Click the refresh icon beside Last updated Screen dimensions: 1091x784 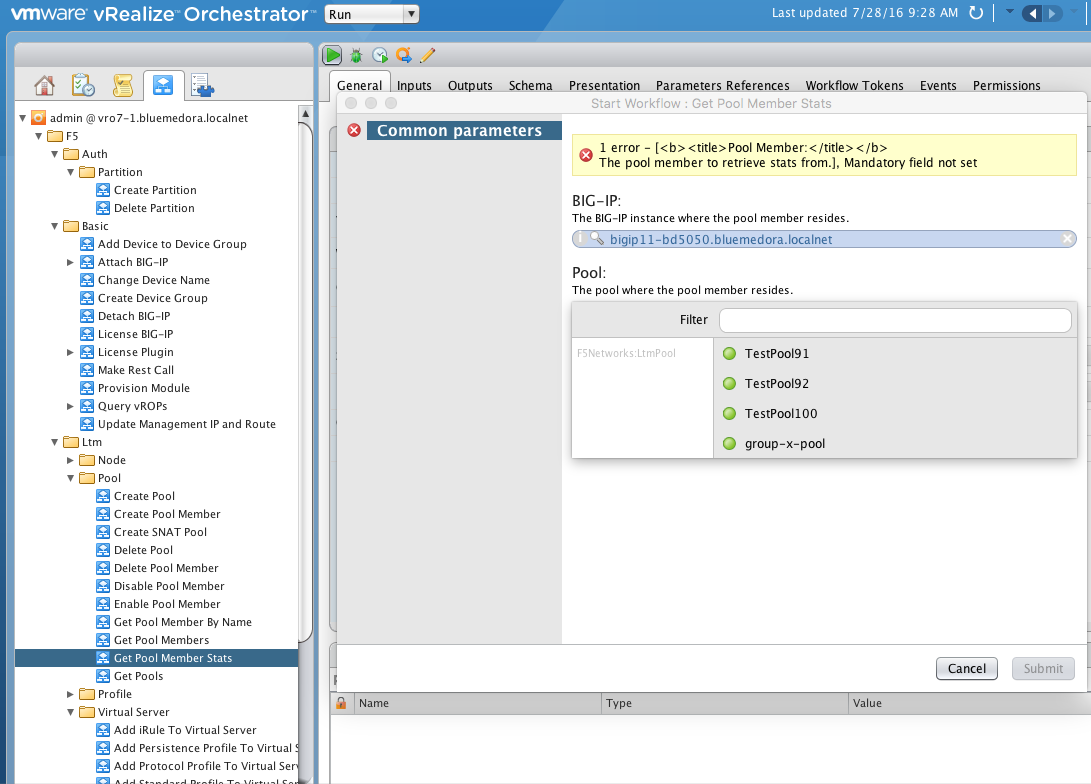pos(977,13)
